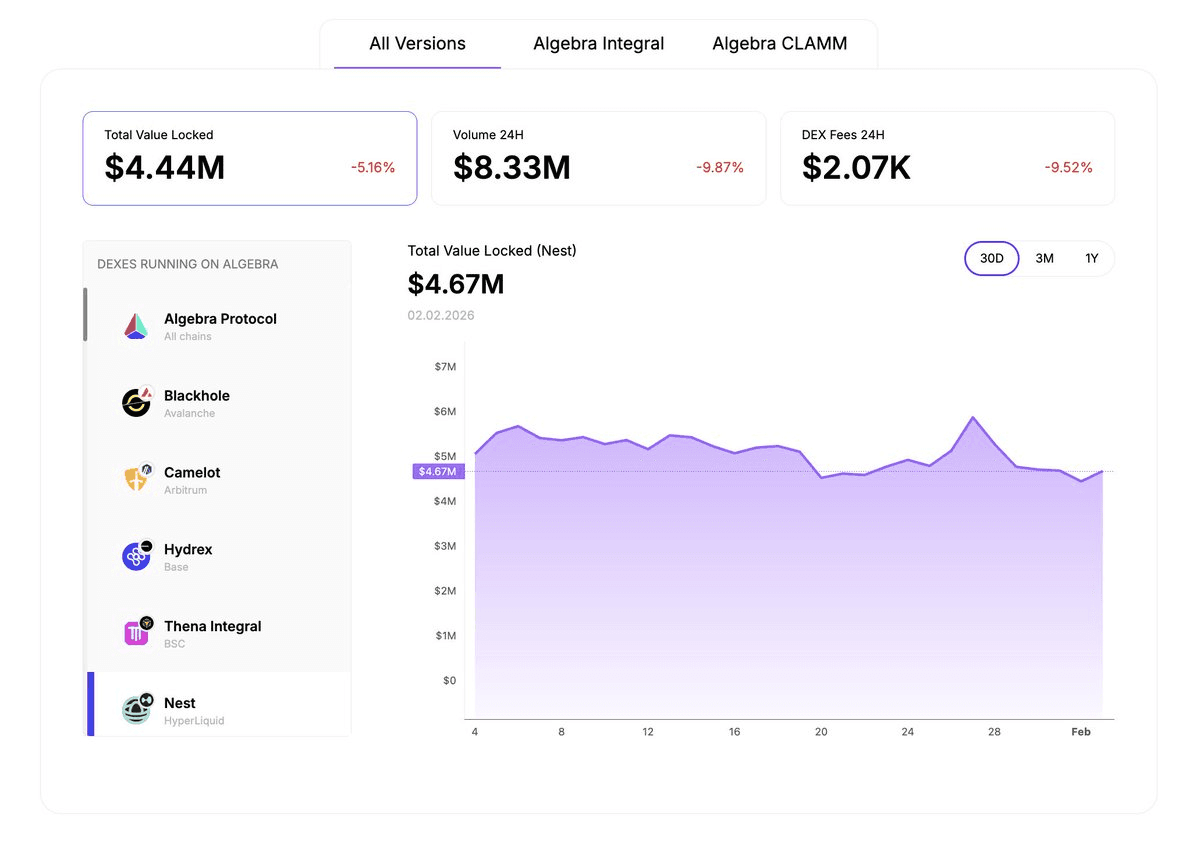Viewport: 1200px width, 842px height.
Task: Switch to the Algebra CLAMM tab
Action: coord(779,44)
